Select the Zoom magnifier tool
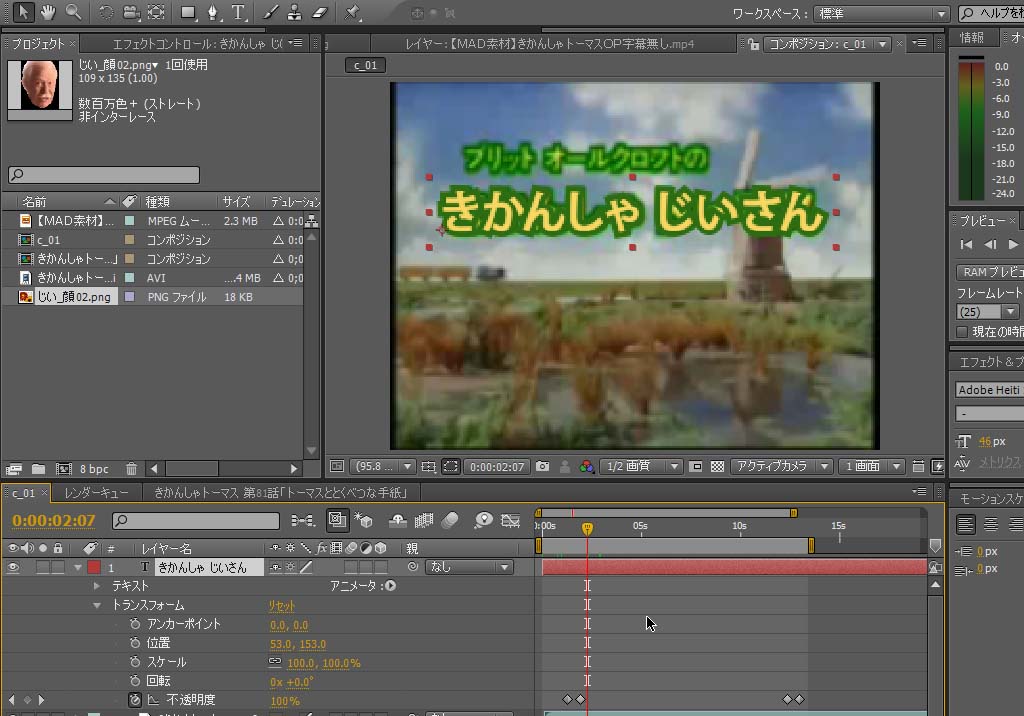The height and width of the screenshot is (716, 1024). [73, 12]
